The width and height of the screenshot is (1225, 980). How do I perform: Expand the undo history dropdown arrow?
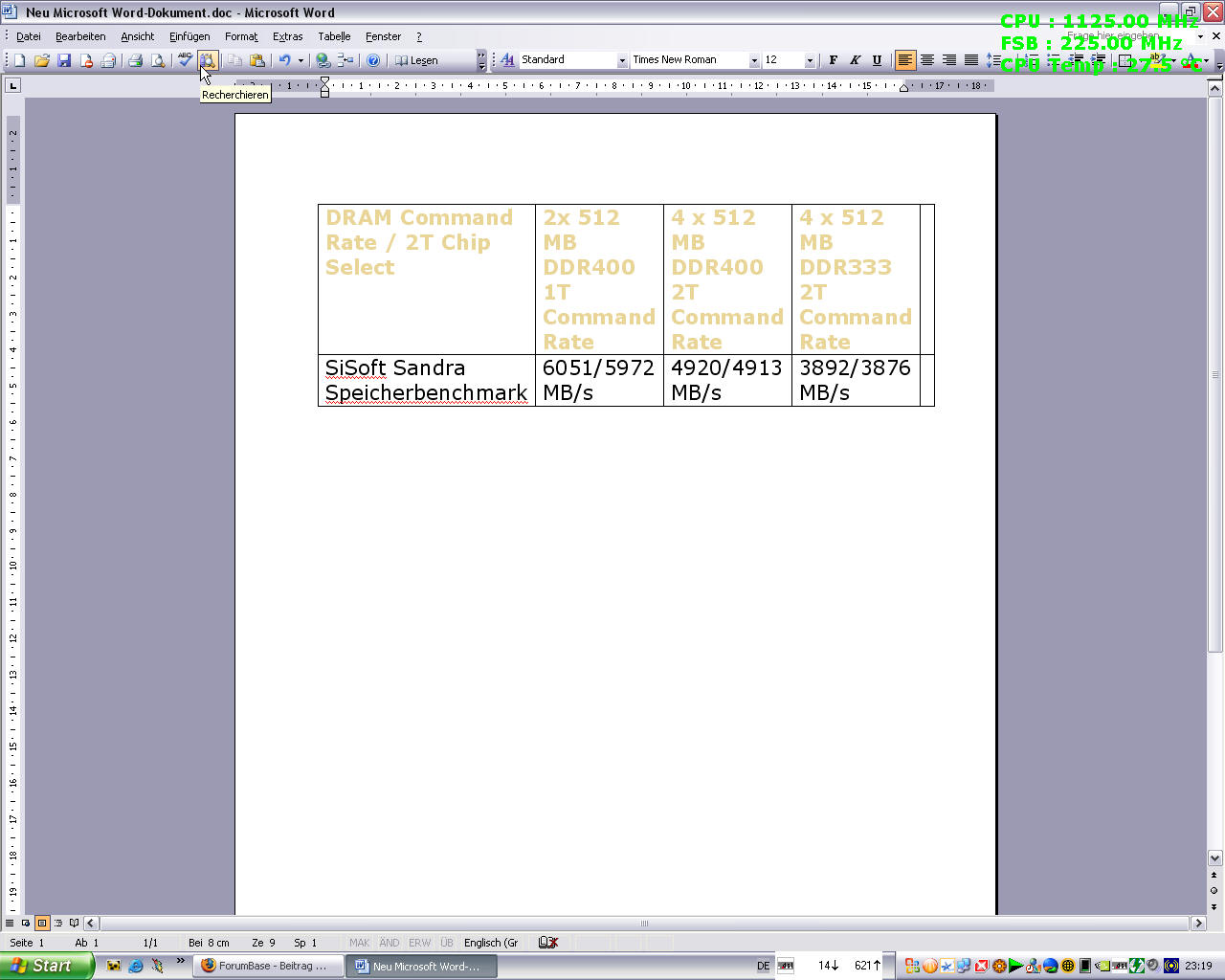(x=301, y=60)
